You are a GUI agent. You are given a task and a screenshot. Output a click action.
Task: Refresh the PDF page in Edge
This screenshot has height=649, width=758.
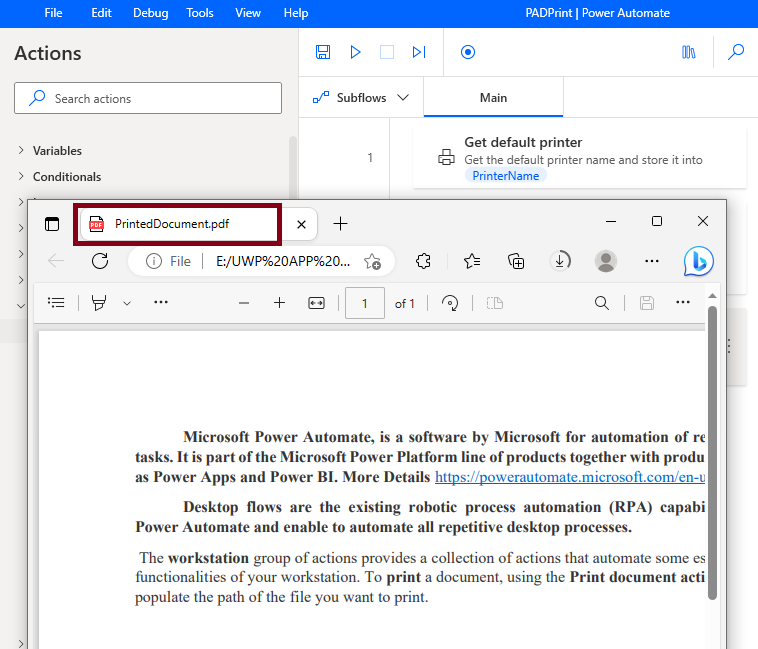[100, 261]
